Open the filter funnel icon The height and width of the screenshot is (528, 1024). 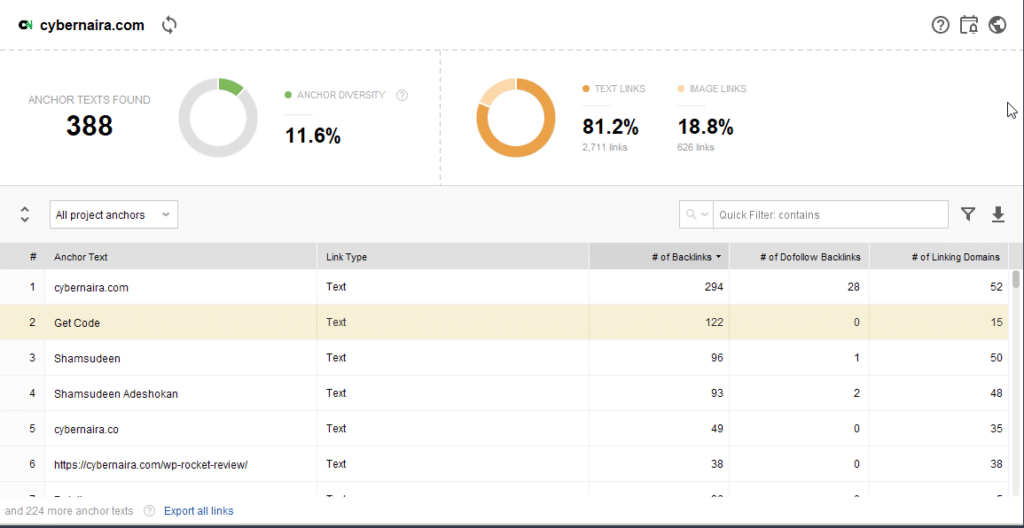(x=968, y=214)
